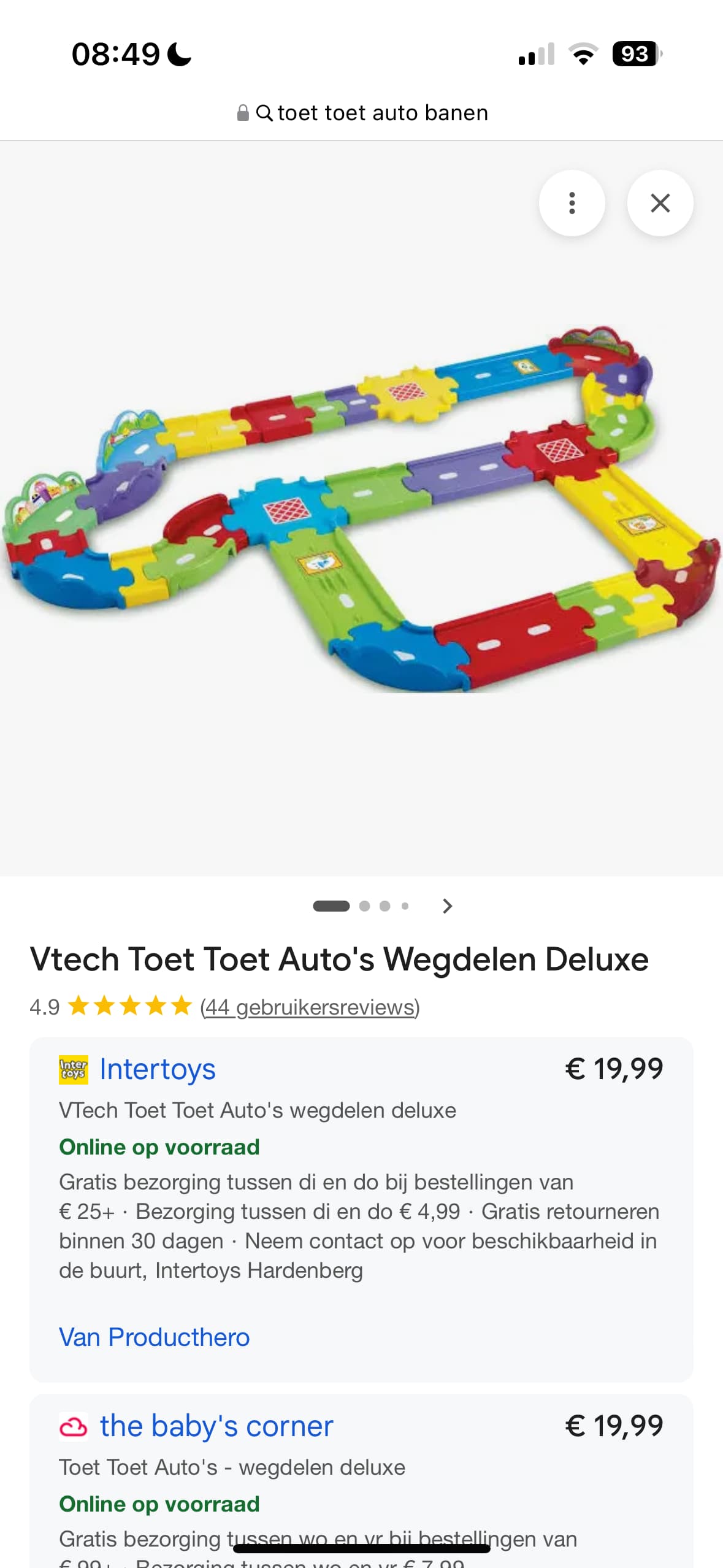This screenshot has height=1568, width=723.
Task: Click the Van Producthero link
Action: (x=155, y=1337)
